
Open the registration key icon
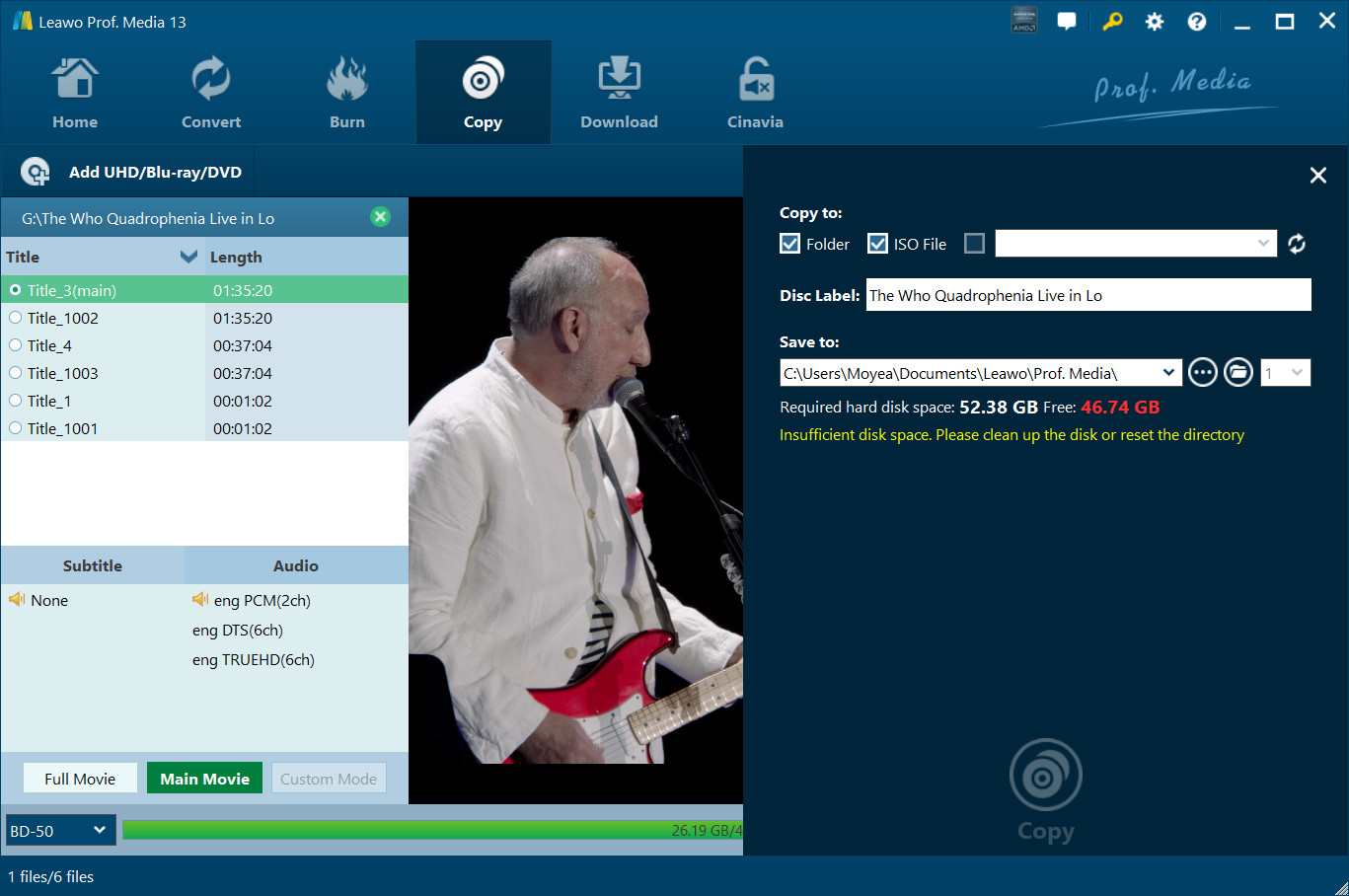(x=1112, y=22)
